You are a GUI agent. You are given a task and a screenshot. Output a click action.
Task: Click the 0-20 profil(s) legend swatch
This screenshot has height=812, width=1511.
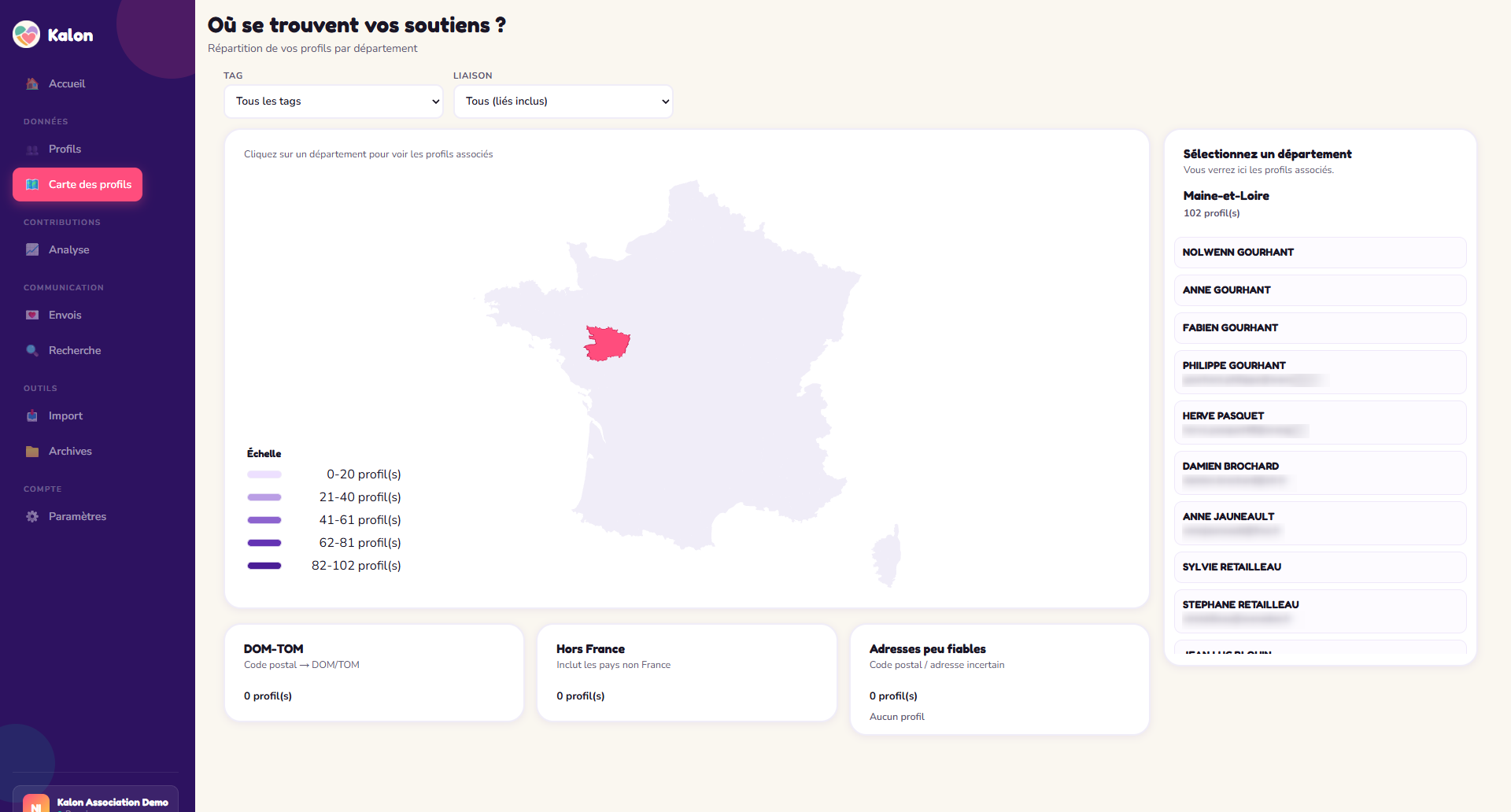[264, 474]
